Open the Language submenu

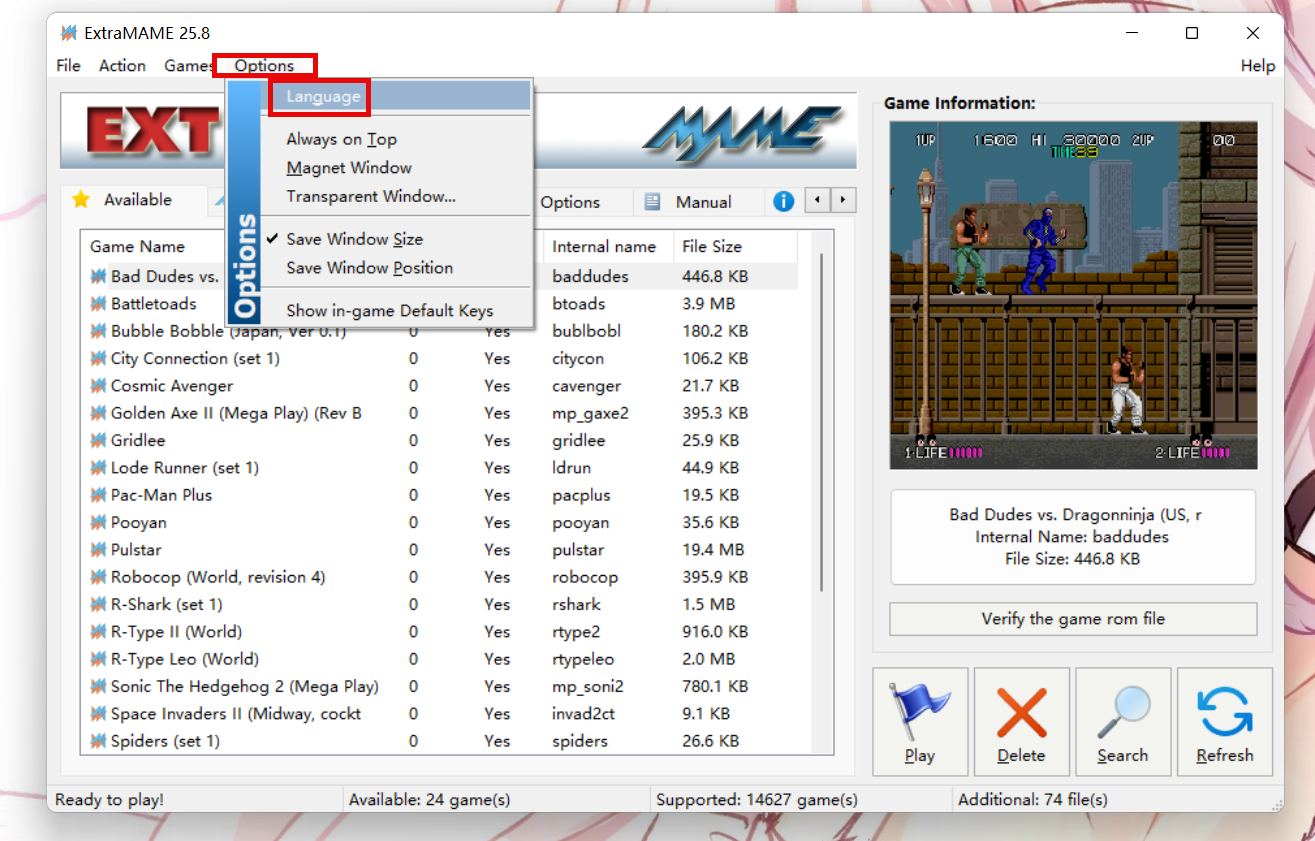pos(323,97)
